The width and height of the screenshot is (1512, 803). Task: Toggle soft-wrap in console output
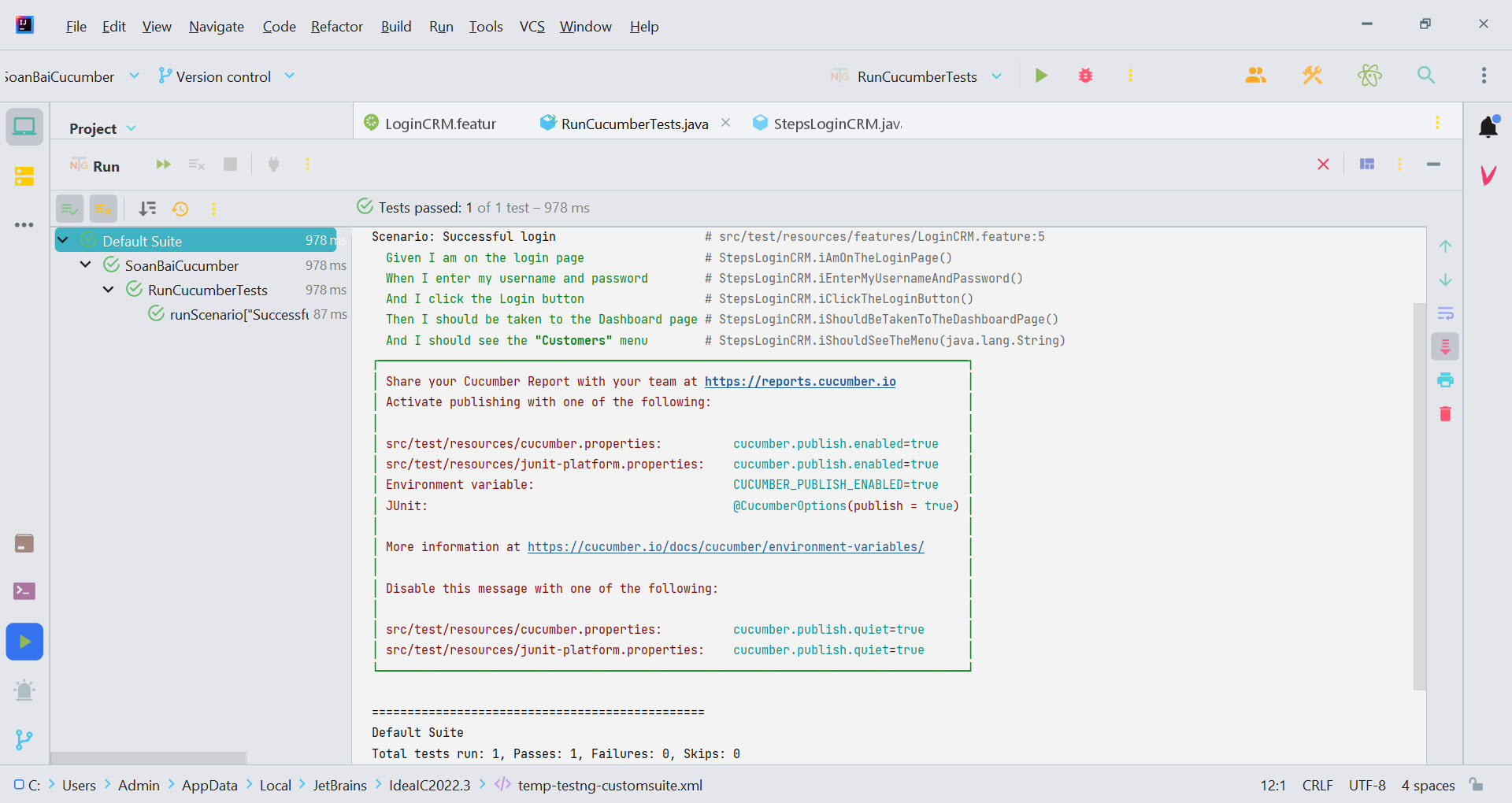1445,313
